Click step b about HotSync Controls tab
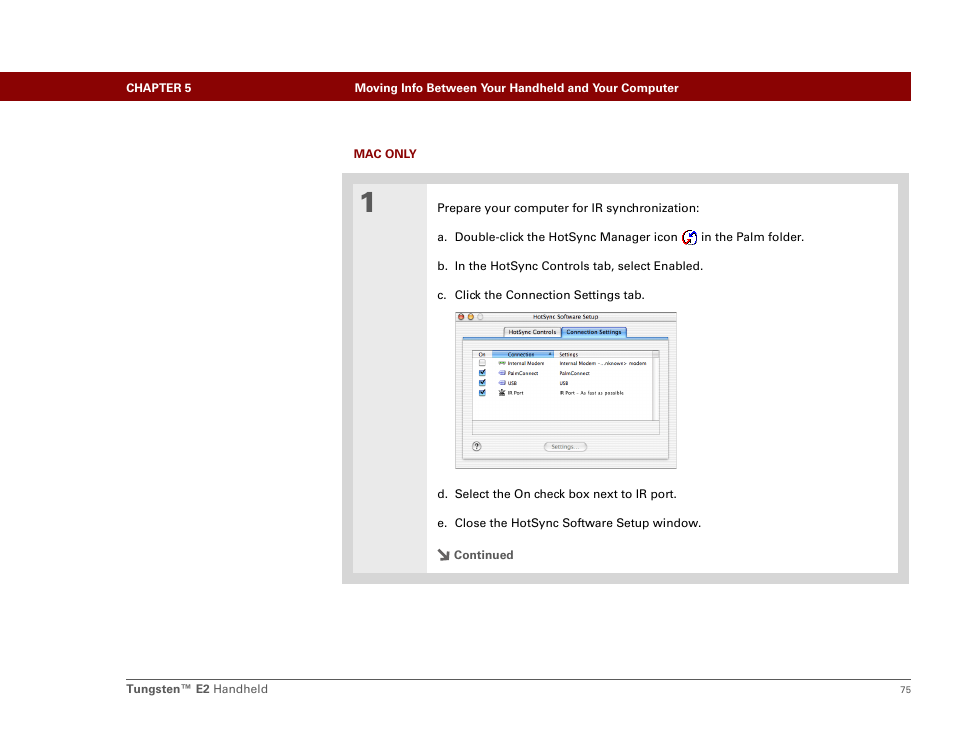Screen dimensions: 954x738 click(x=570, y=266)
